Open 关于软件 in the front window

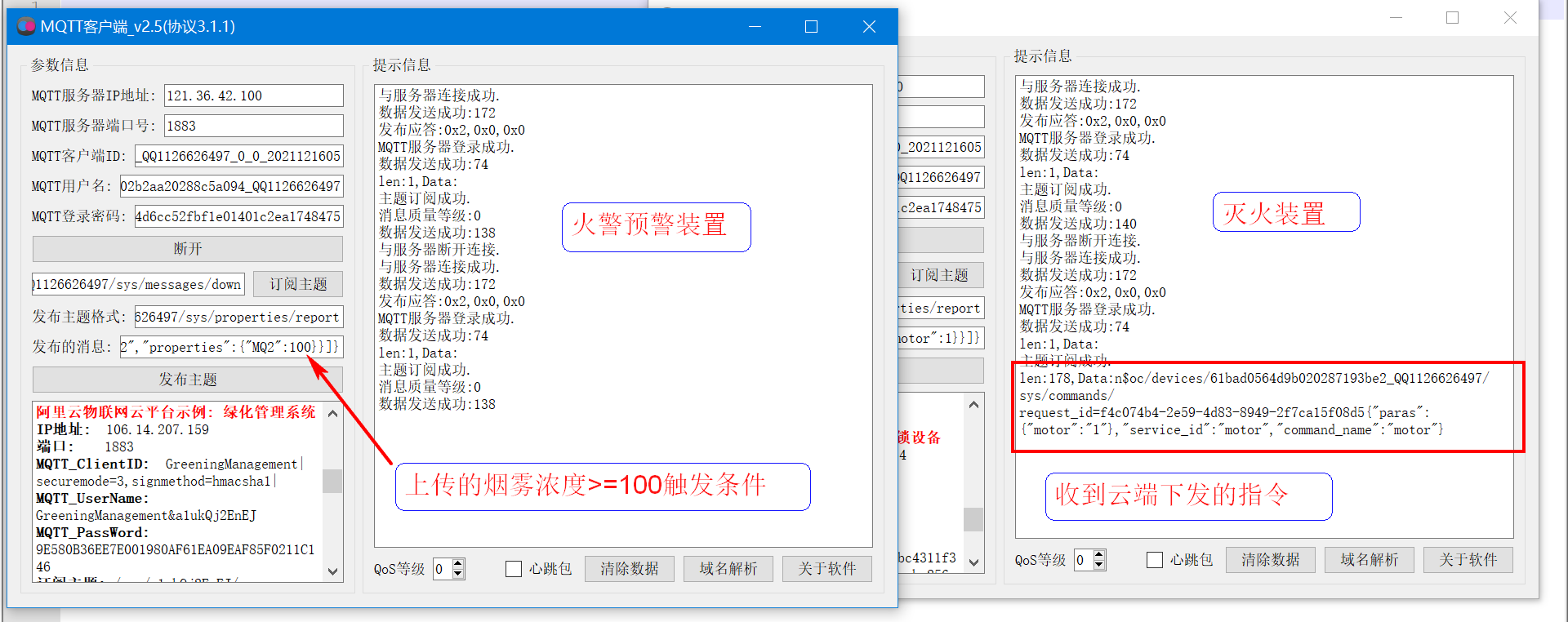tap(827, 569)
